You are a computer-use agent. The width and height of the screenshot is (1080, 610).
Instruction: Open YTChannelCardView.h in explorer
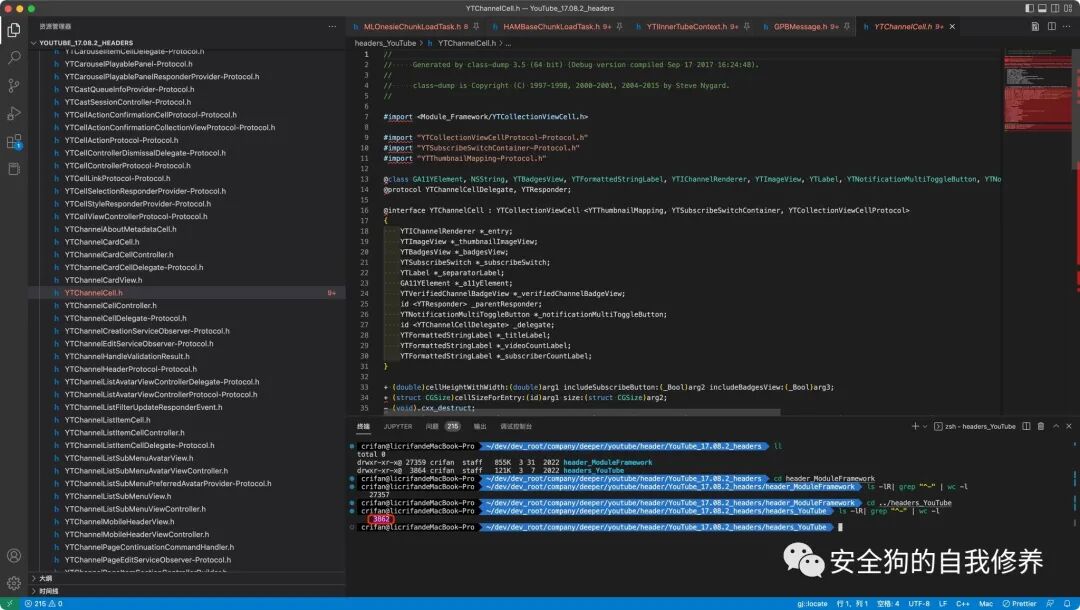pos(103,280)
